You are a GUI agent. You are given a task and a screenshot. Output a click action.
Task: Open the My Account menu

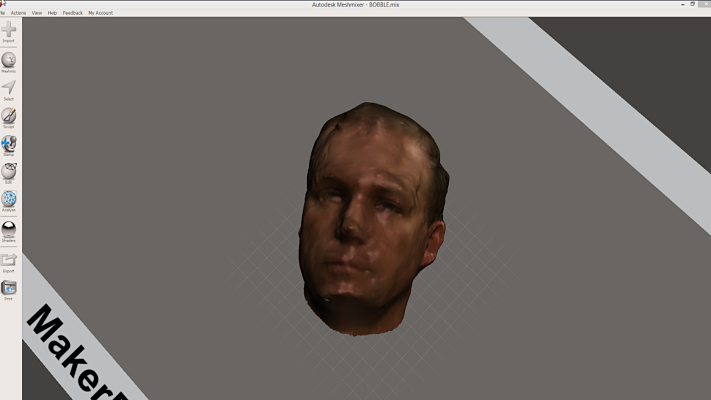(x=101, y=13)
